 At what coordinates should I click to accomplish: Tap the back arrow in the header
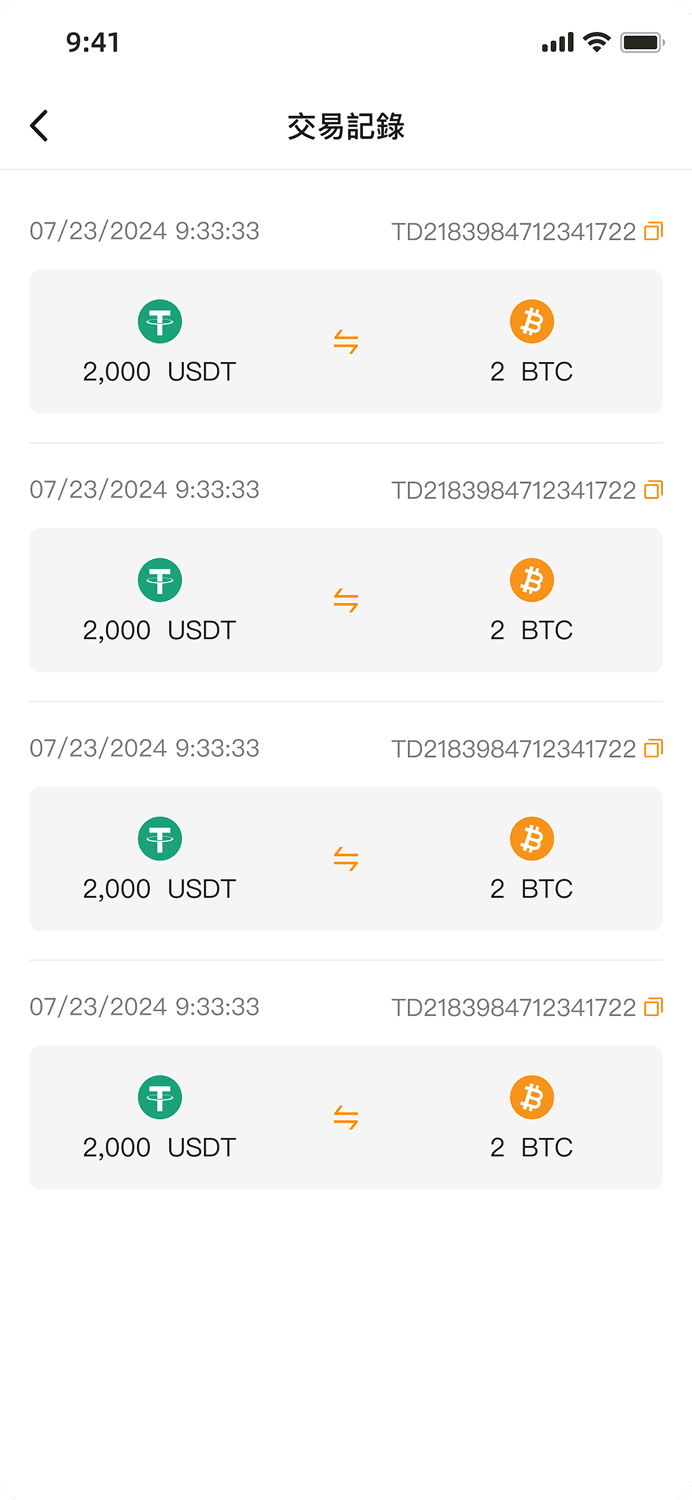coord(39,126)
